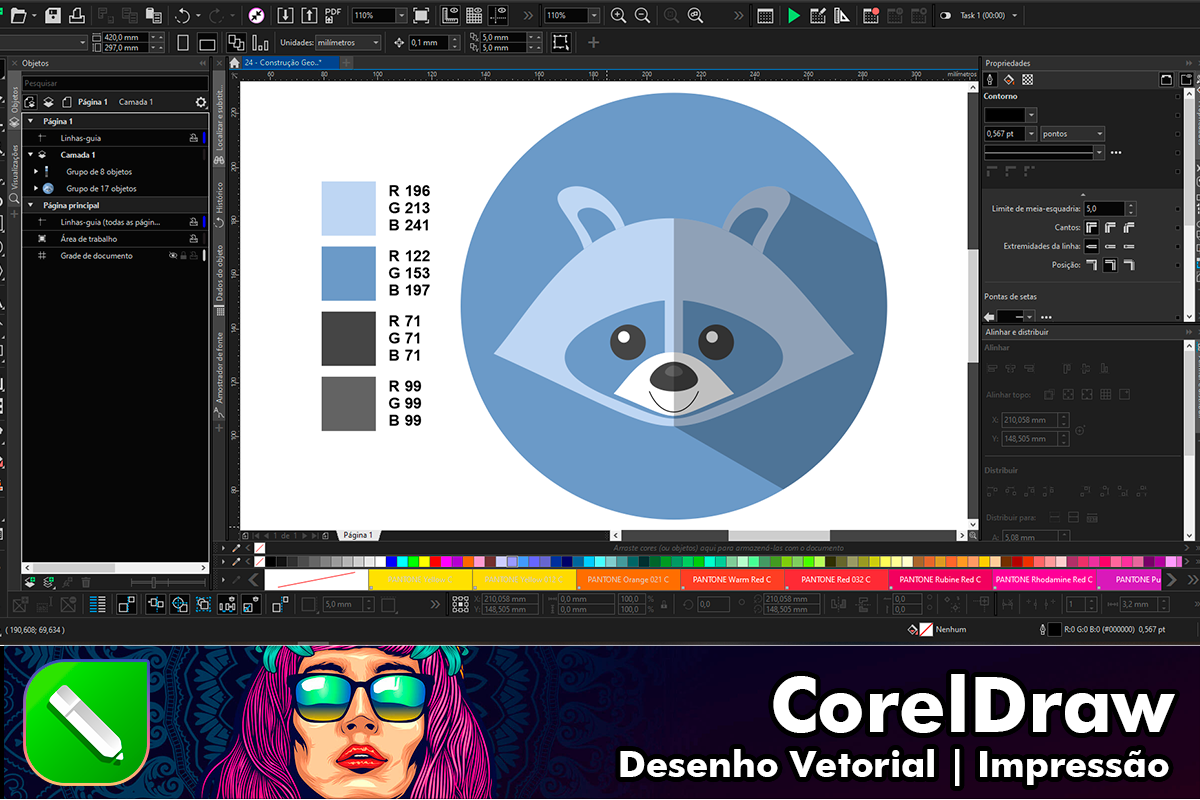
Task: Click PANTONE Warm Red C swatch
Action: (x=732, y=579)
